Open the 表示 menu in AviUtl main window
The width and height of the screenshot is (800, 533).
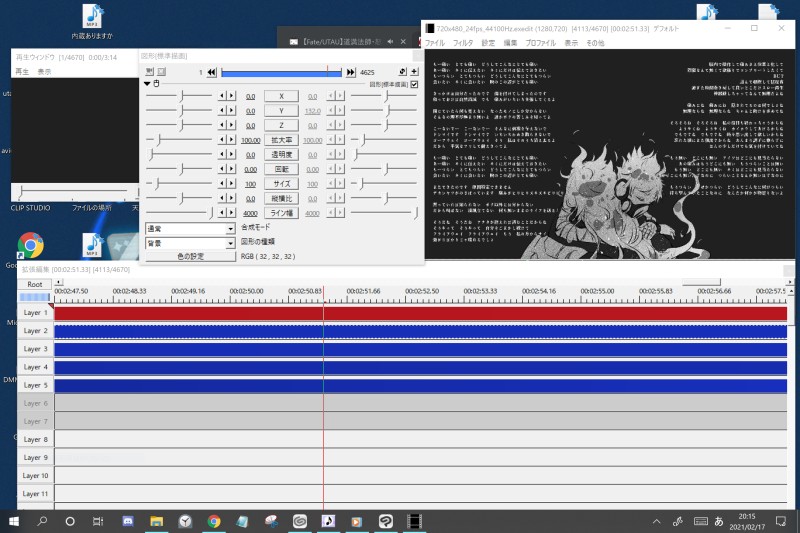(x=571, y=43)
